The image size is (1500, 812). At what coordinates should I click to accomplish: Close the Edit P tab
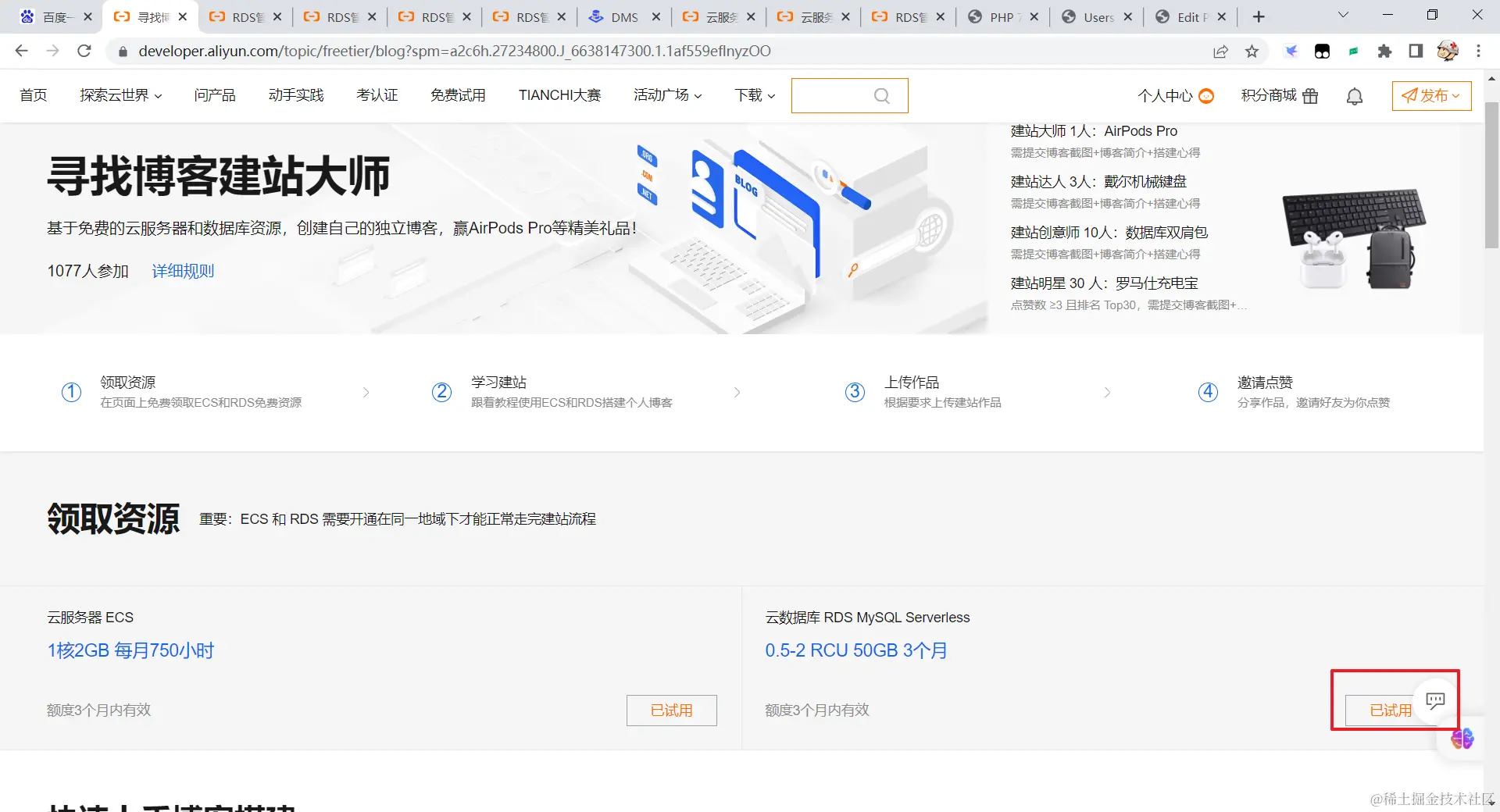coord(1221,16)
